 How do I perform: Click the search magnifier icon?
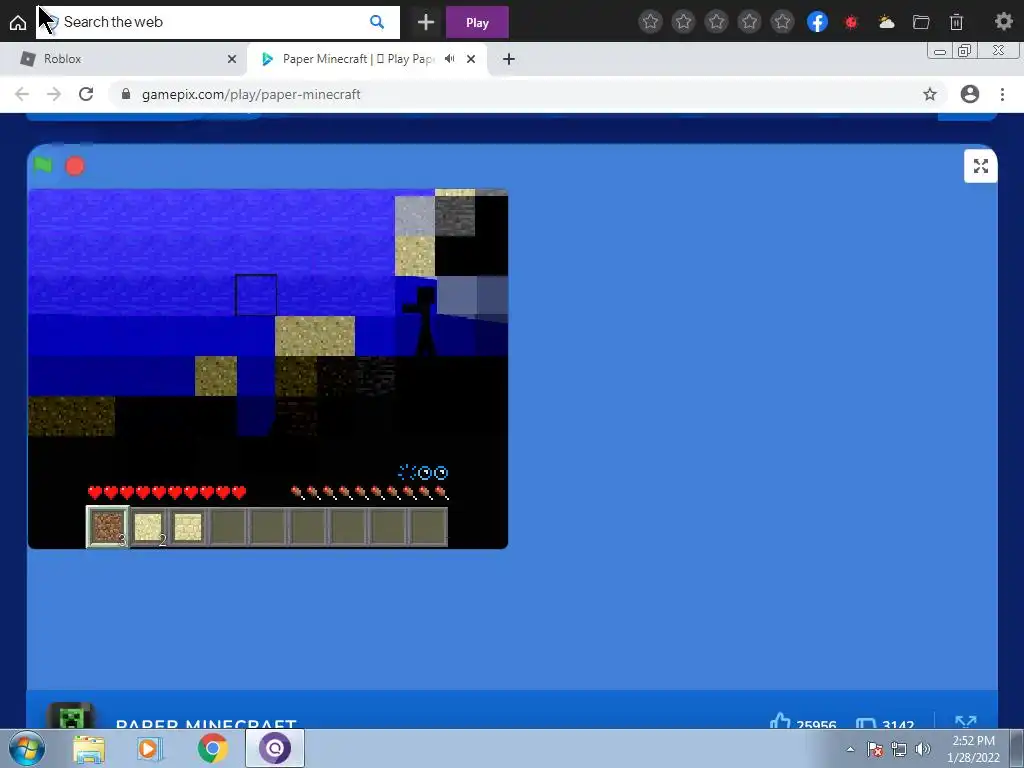pos(377,22)
